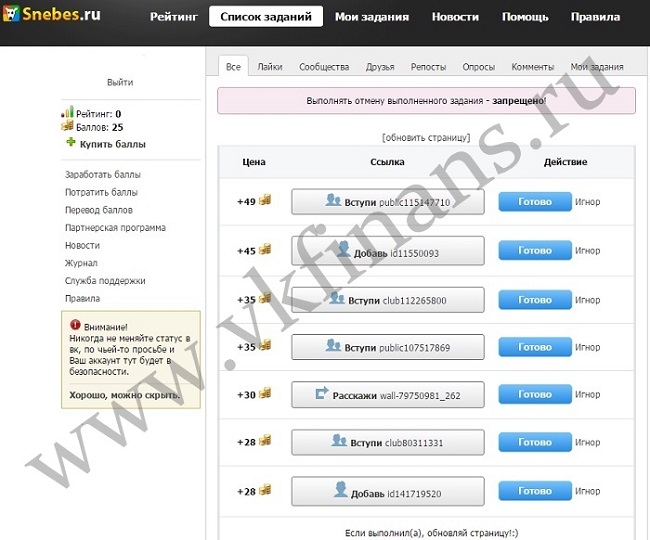Click the person icon on Добавь id11550093
This screenshot has width=650, height=540.
coord(343,249)
